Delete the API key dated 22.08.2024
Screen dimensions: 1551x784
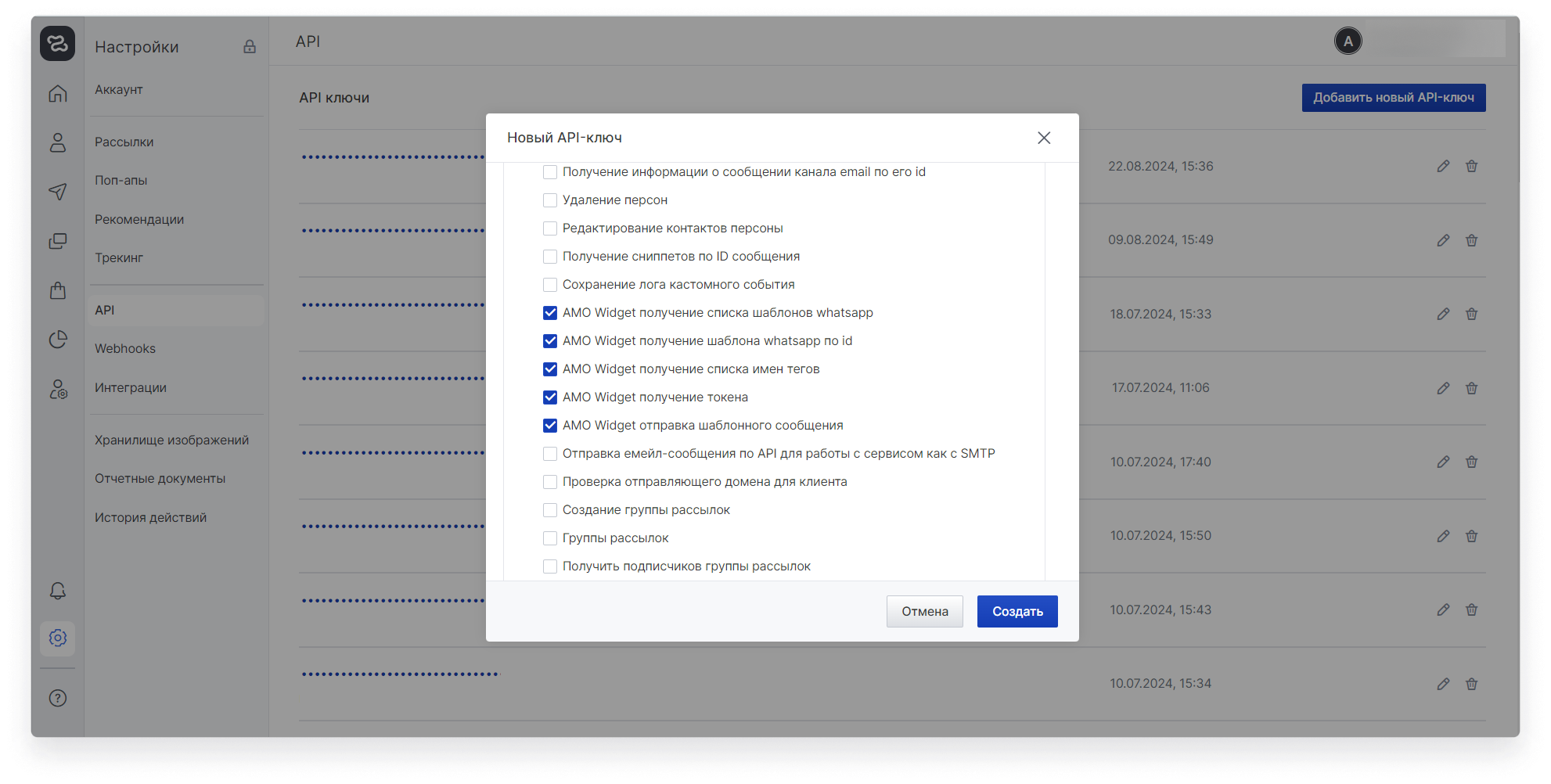1471,166
